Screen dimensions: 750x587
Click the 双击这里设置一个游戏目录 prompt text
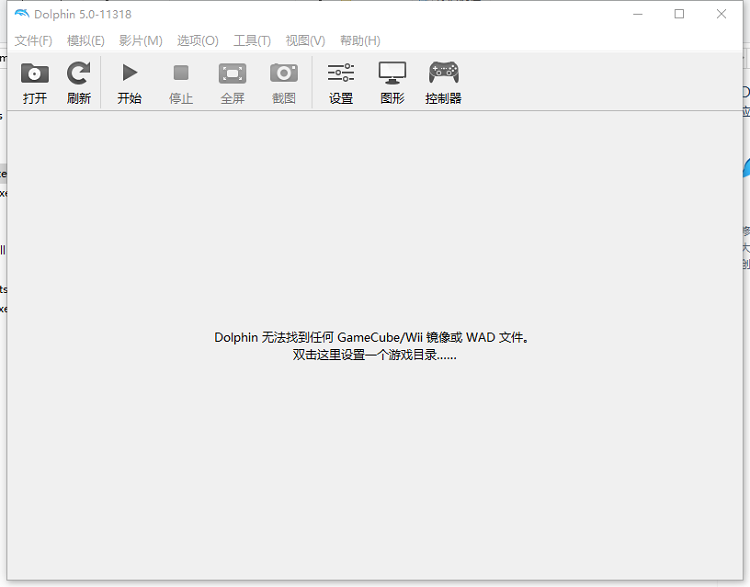(374, 355)
